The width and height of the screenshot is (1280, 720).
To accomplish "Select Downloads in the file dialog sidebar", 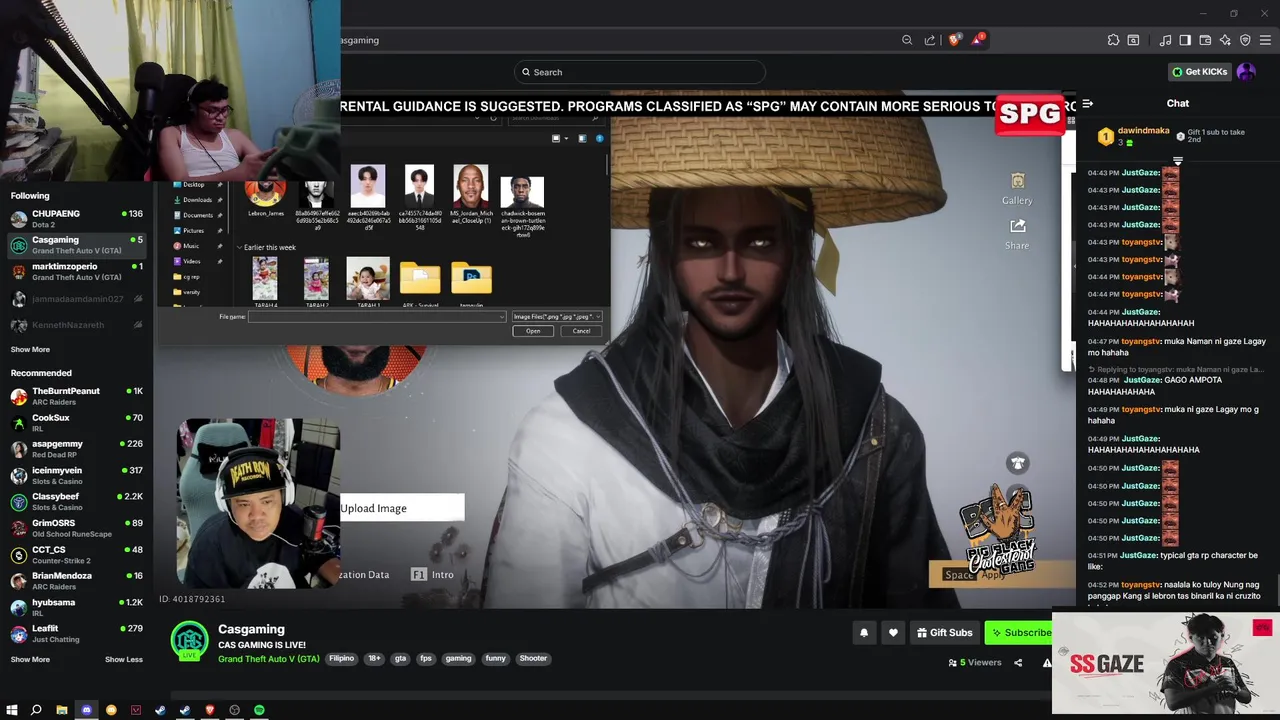I will point(196,200).
